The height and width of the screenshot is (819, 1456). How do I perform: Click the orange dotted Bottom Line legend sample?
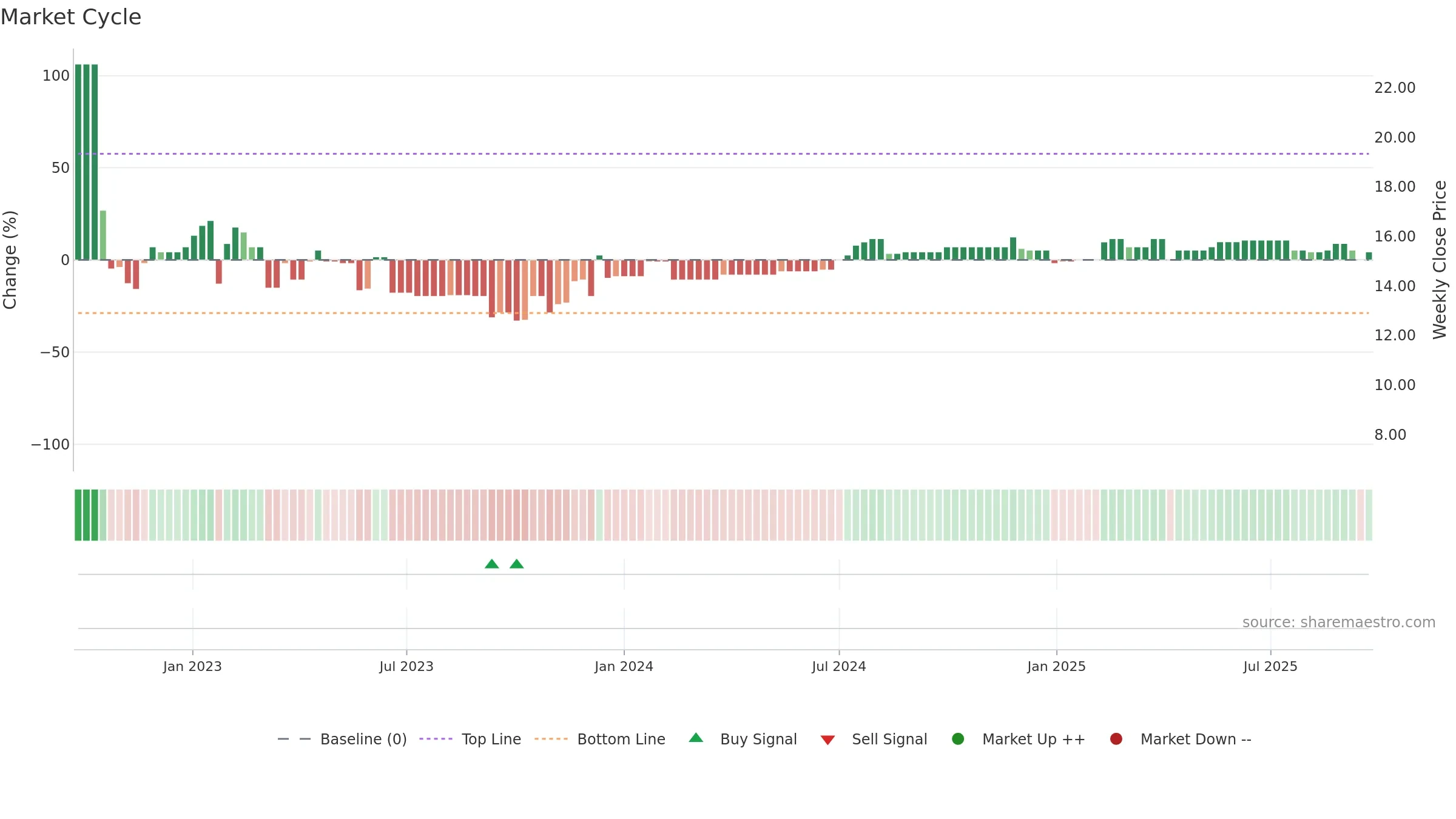tap(551, 739)
